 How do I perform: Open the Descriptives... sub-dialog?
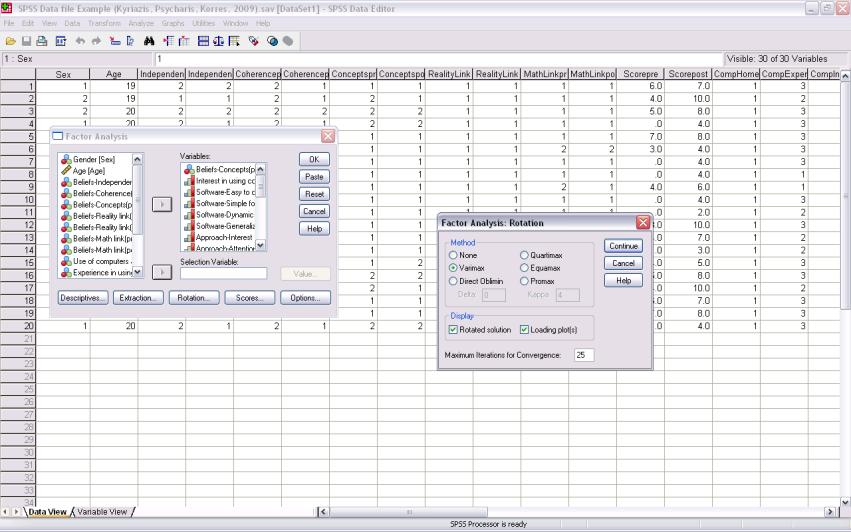[x=83, y=297]
